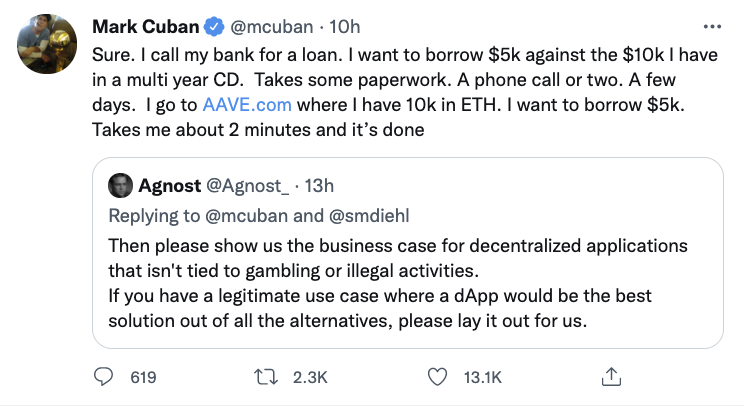
Task: Click the retweet arrows icon
Action: (266, 377)
